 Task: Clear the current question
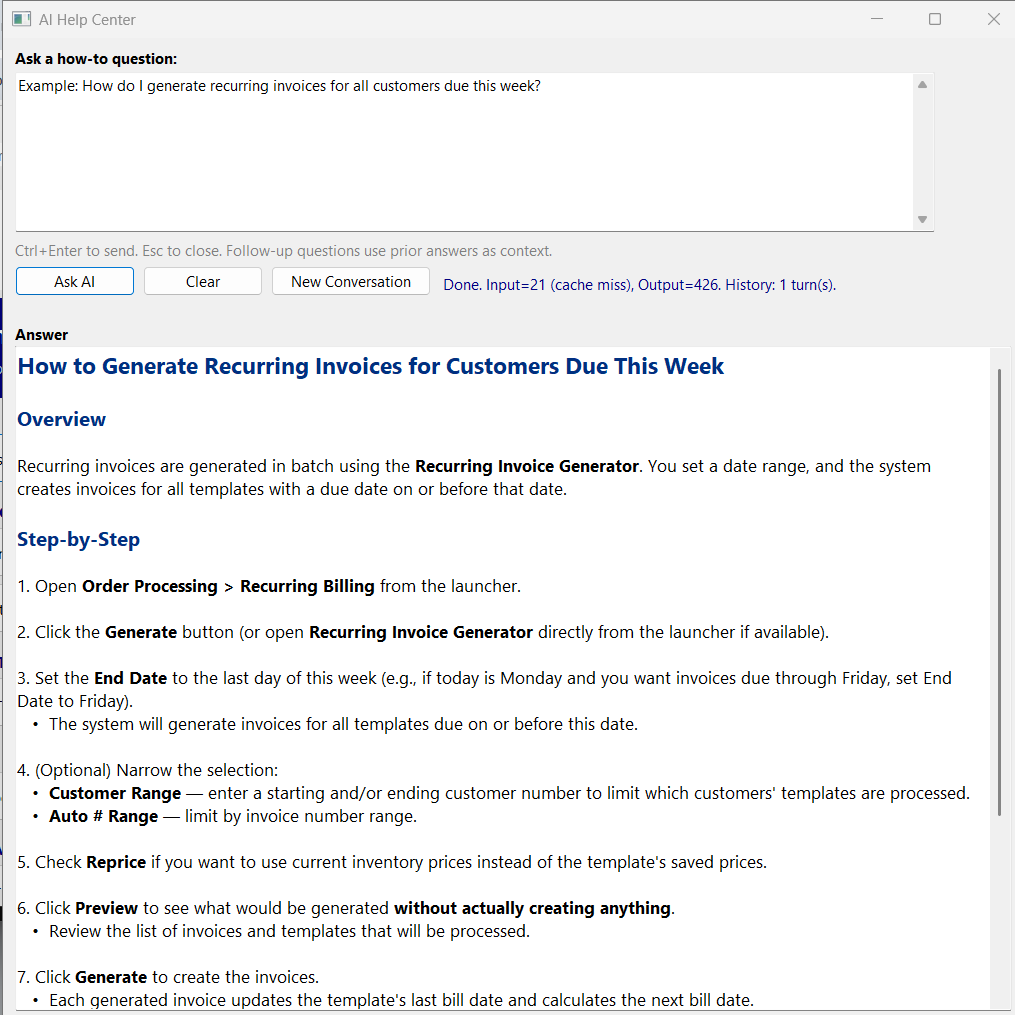tap(202, 281)
